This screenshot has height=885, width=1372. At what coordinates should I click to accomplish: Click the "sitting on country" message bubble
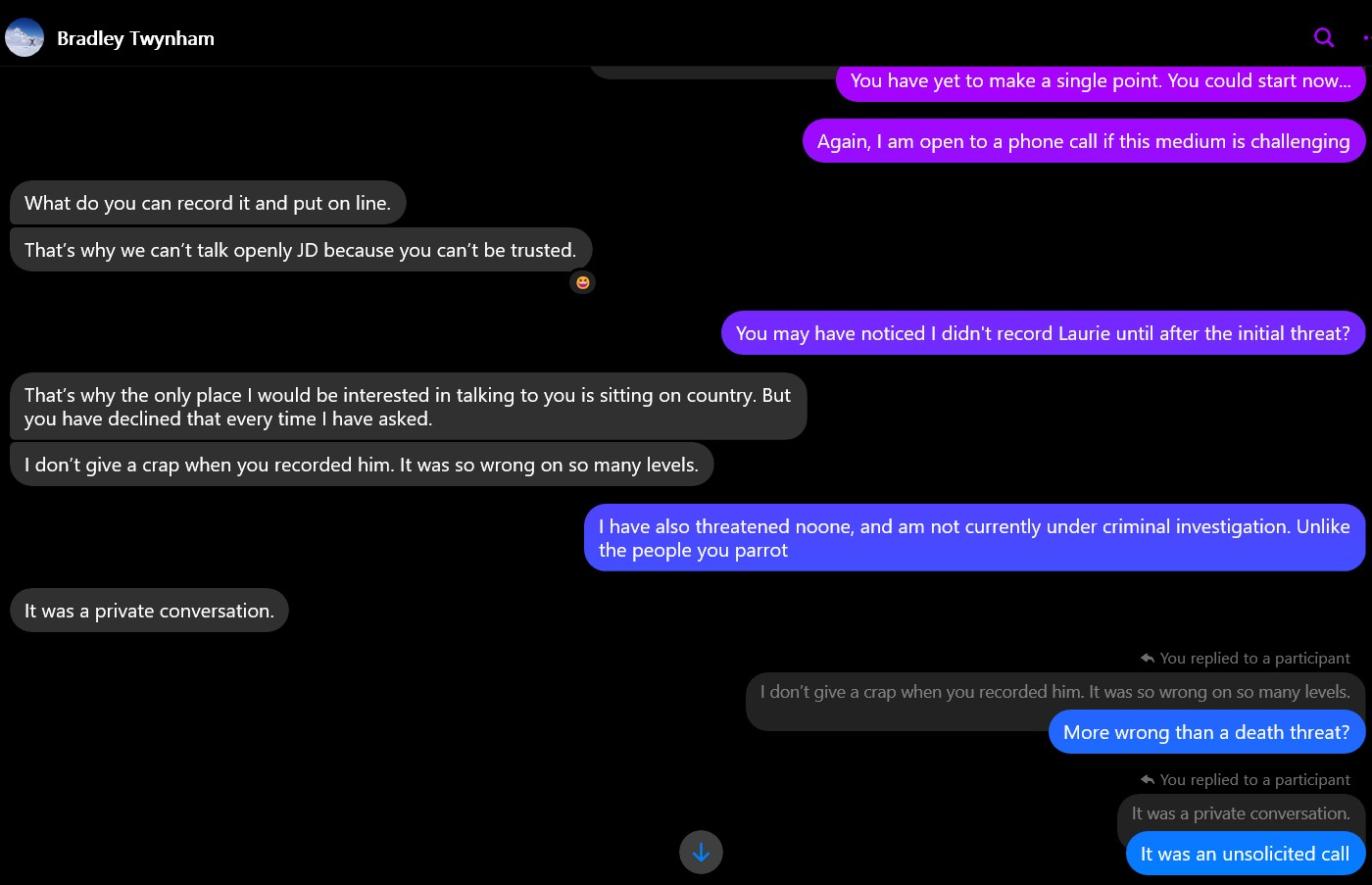tap(408, 407)
